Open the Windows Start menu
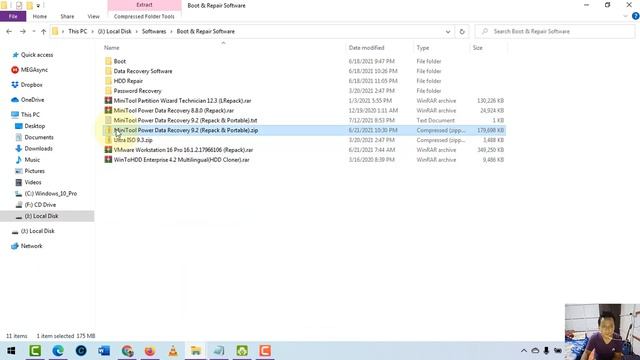 (11, 351)
